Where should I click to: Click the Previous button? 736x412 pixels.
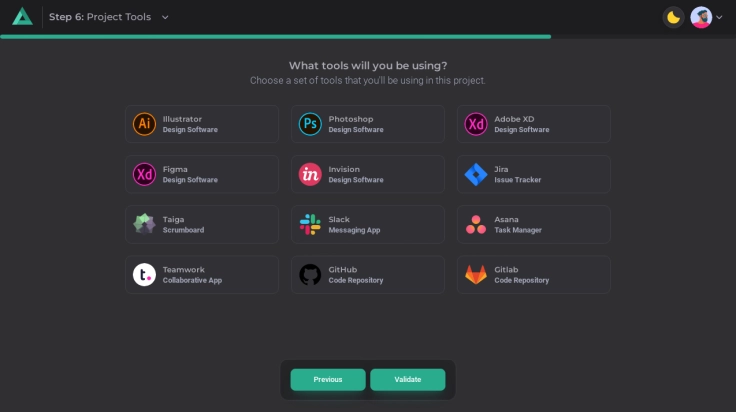327,380
